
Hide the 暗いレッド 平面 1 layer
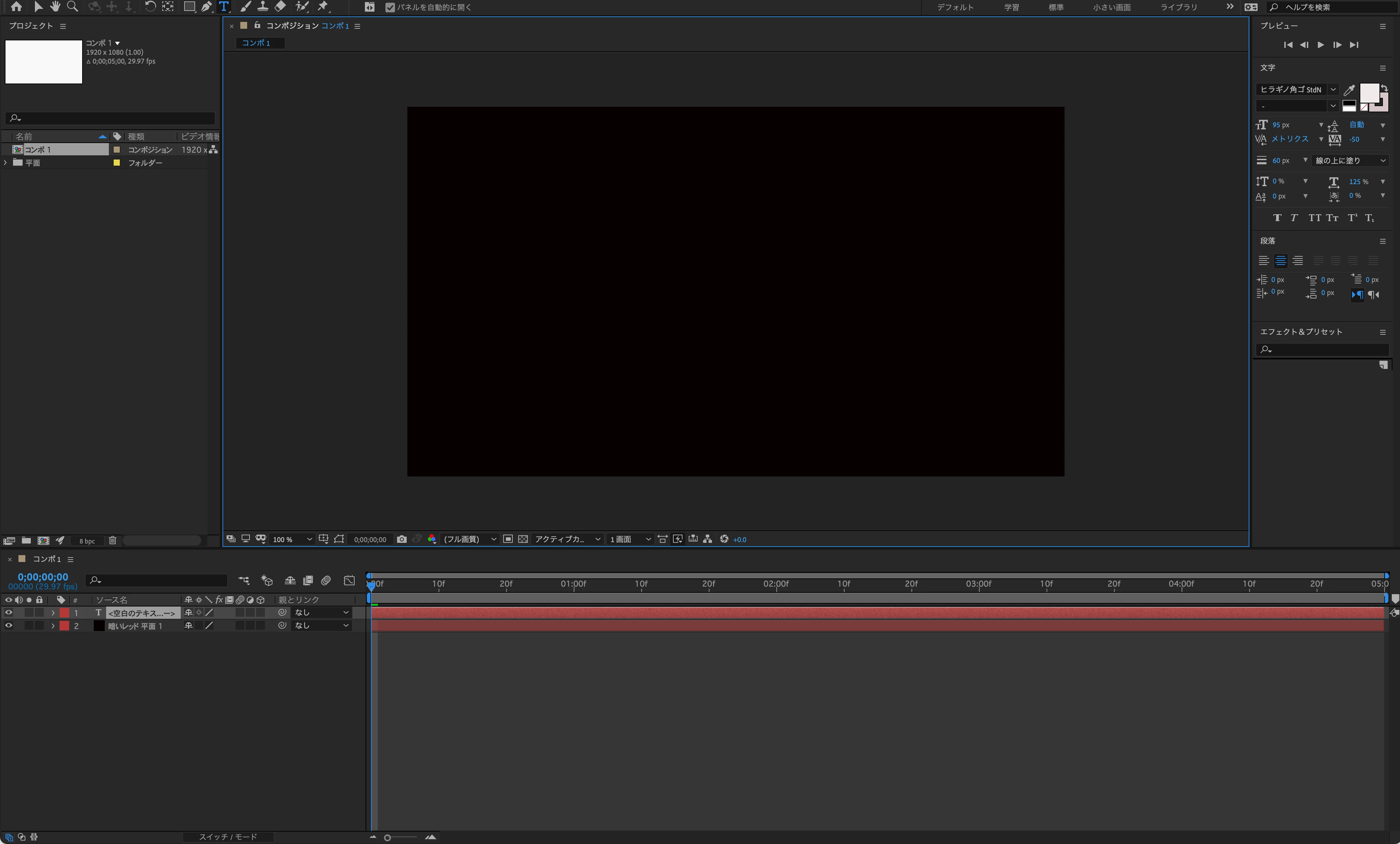pos(9,625)
